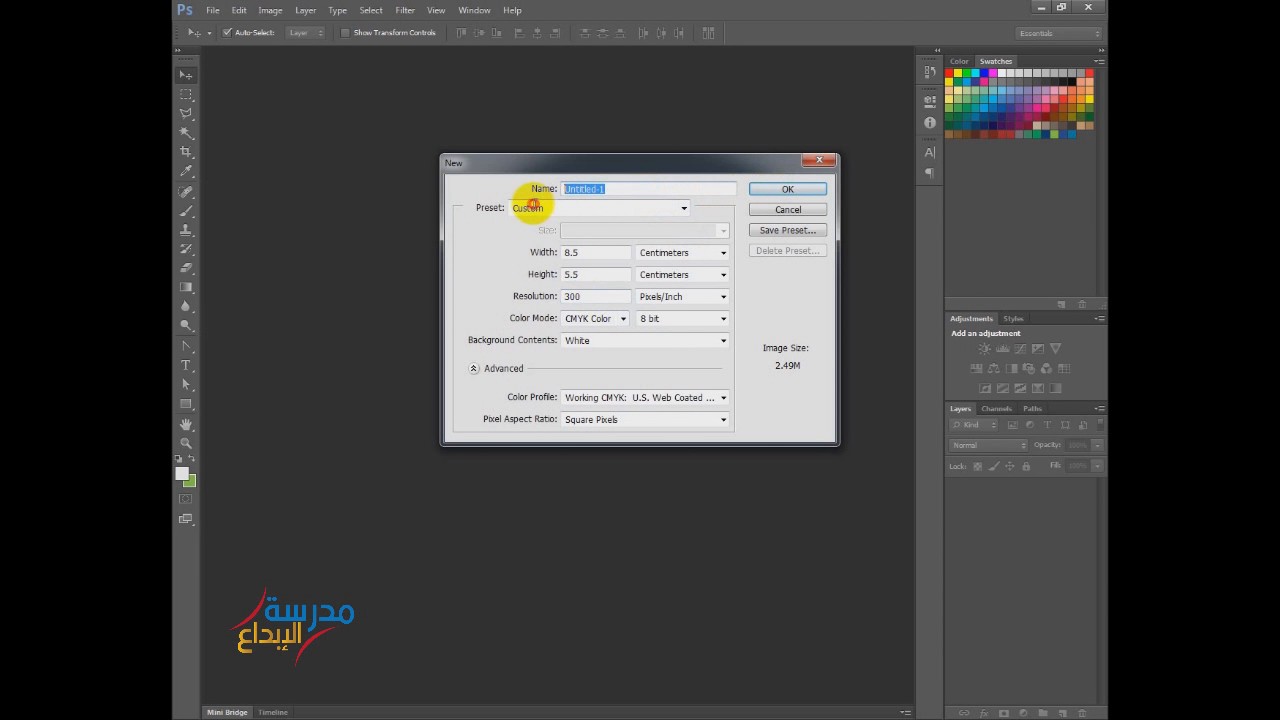1280x720 pixels.
Task: Click the Name input field
Action: point(648,189)
